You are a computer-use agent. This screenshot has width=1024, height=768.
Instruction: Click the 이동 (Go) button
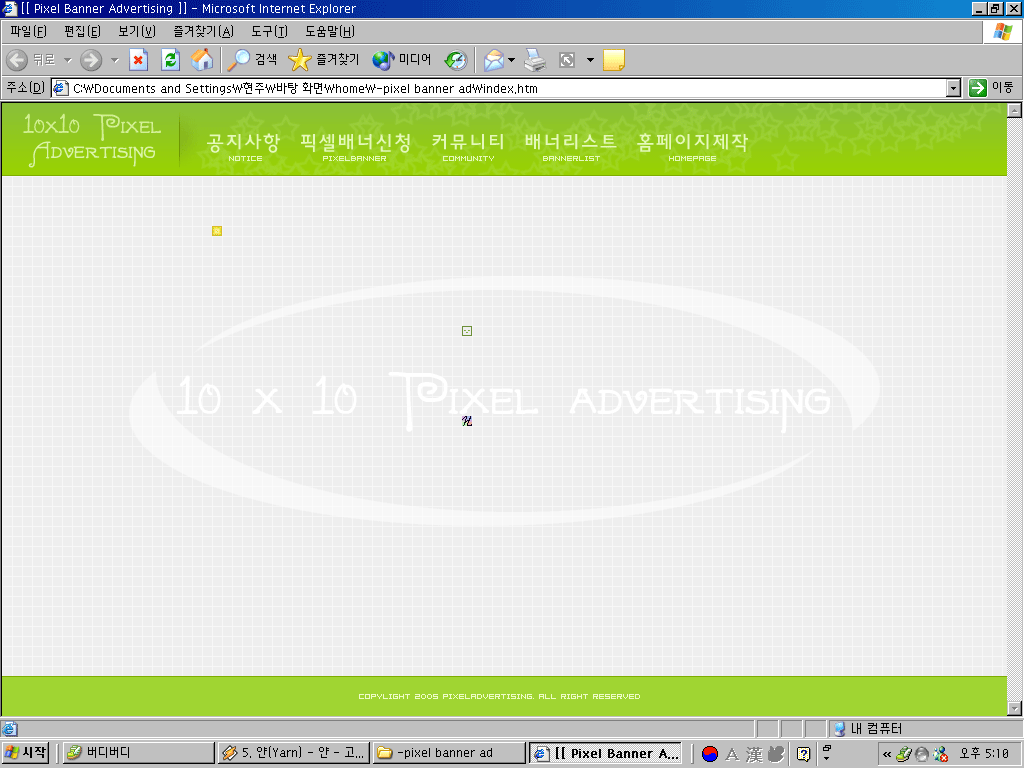(991, 88)
